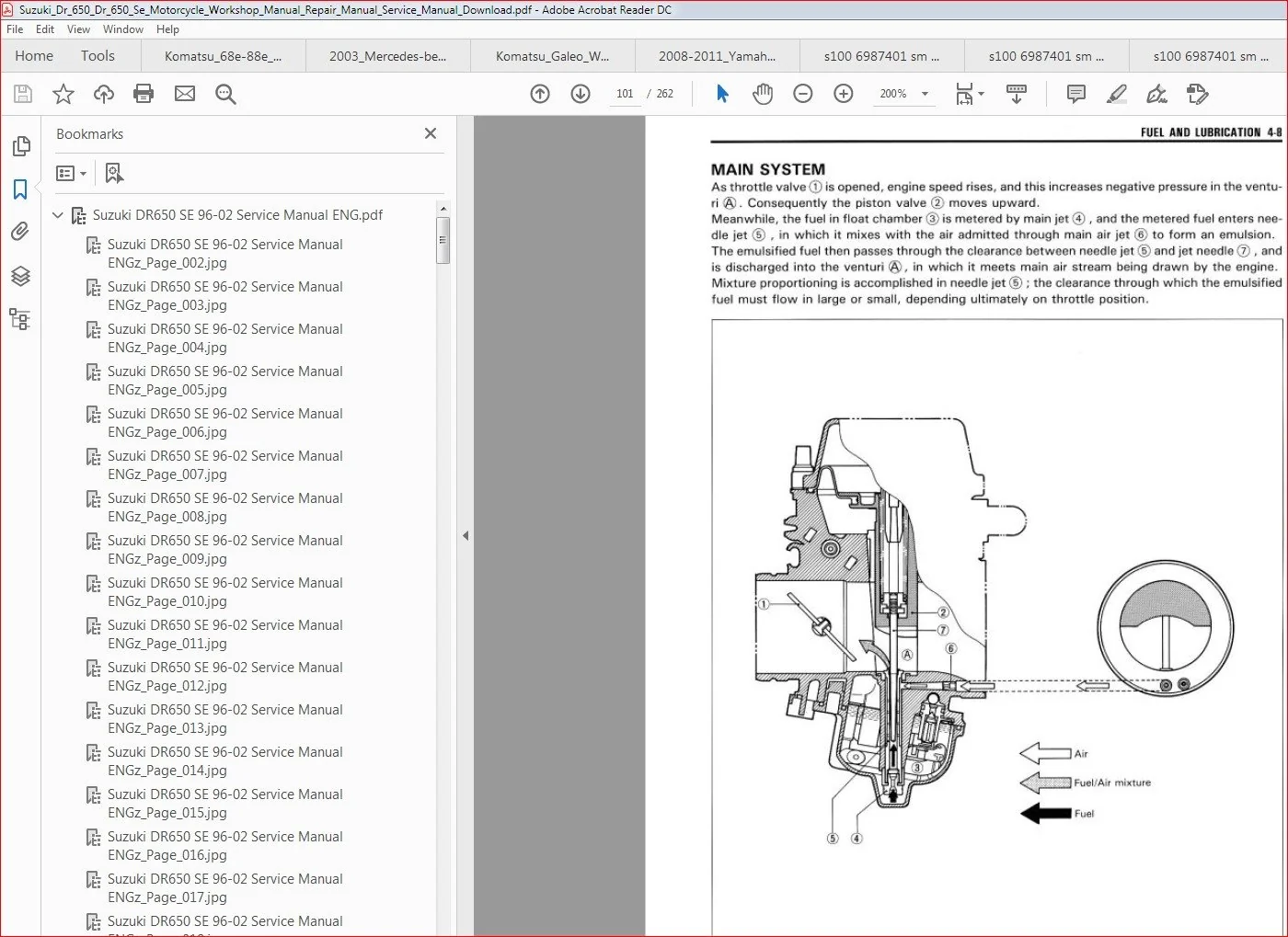
Task: Switch to the Tools tab
Action: pos(98,56)
